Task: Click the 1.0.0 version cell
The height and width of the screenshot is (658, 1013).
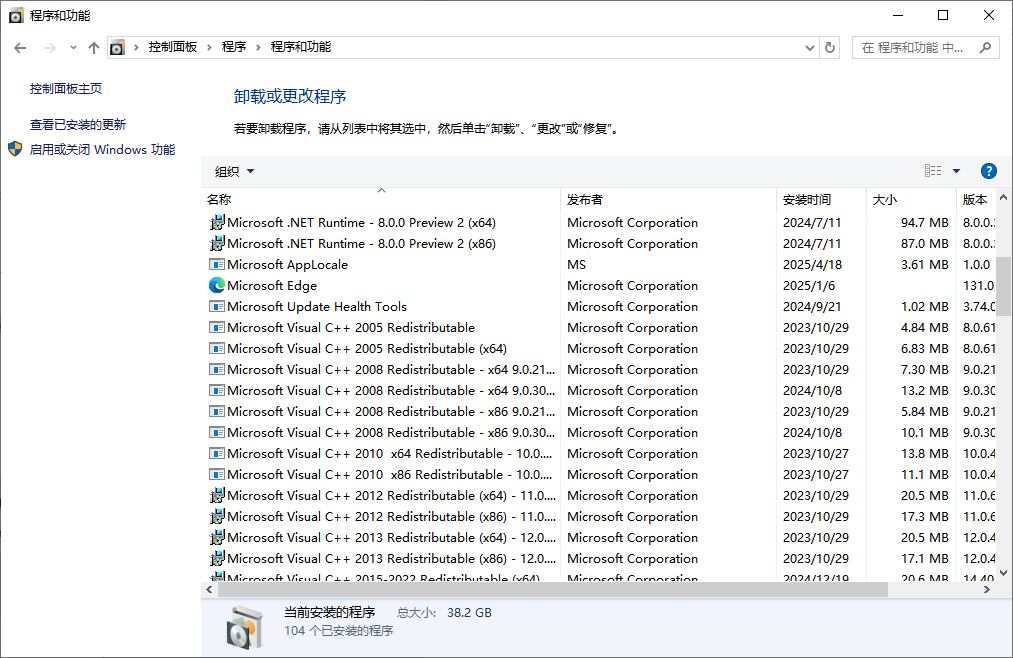Action: [977, 265]
